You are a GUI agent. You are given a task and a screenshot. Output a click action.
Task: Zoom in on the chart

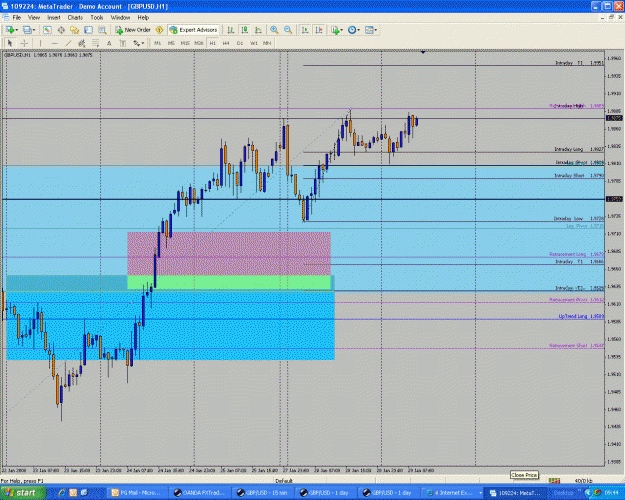[x=274, y=30]
